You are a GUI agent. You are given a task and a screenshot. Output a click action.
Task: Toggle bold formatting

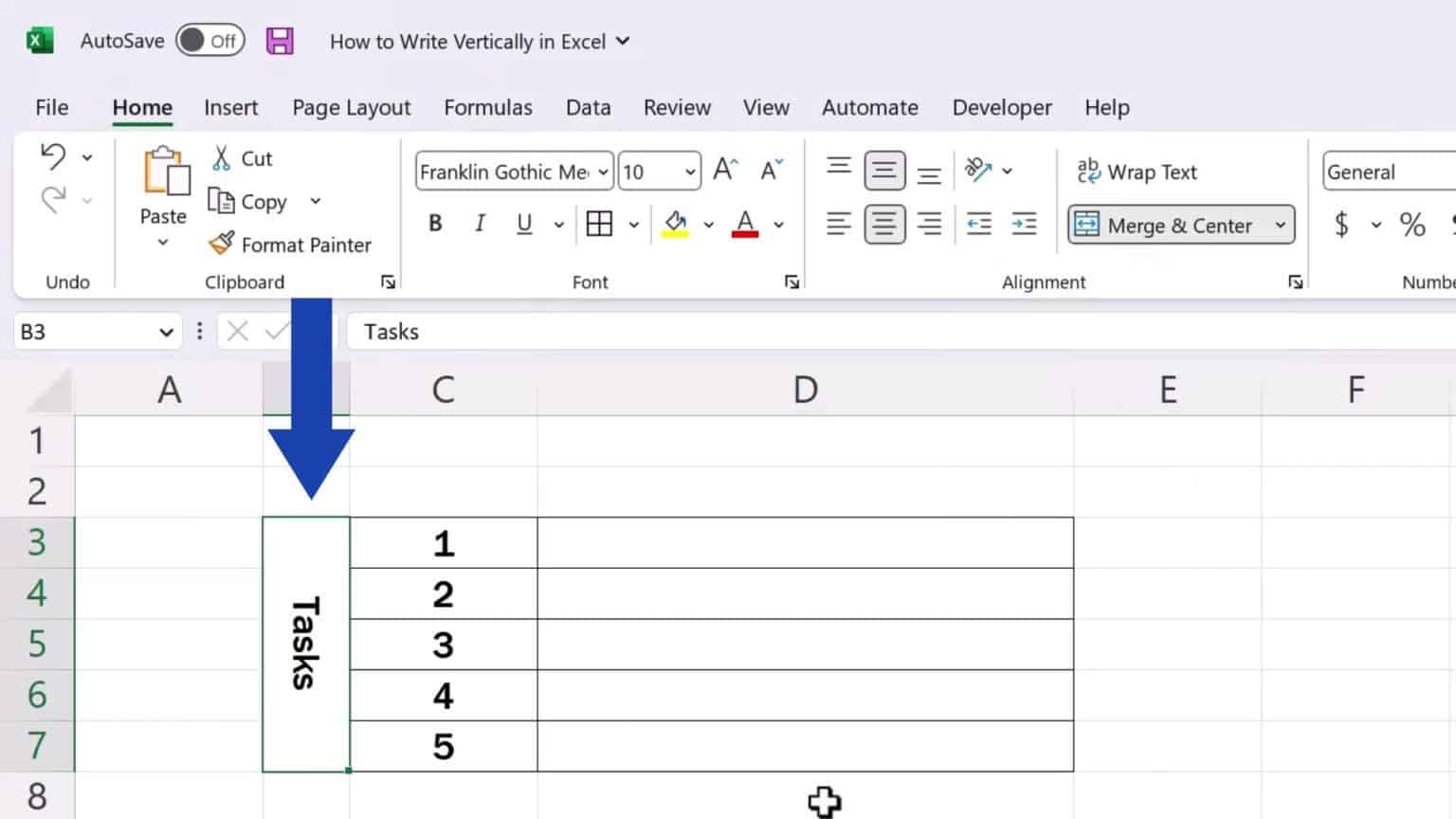point(435,224)
